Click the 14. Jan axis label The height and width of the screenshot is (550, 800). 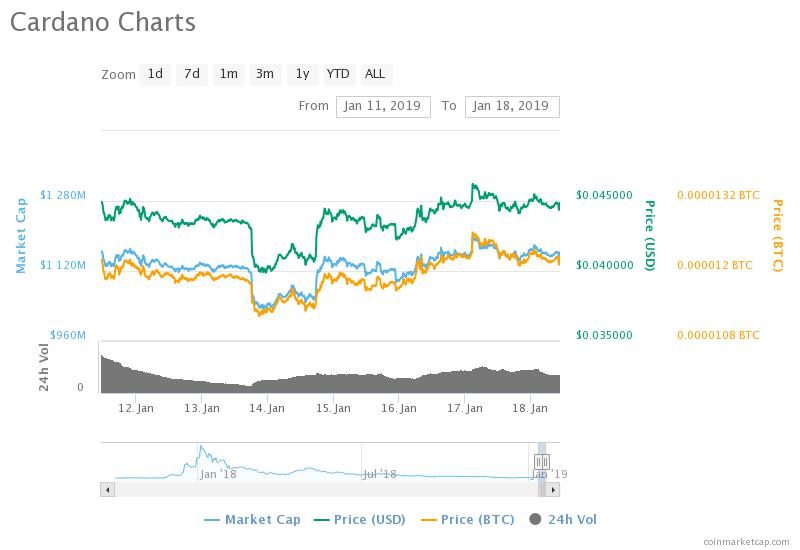(x=267, y=408)
